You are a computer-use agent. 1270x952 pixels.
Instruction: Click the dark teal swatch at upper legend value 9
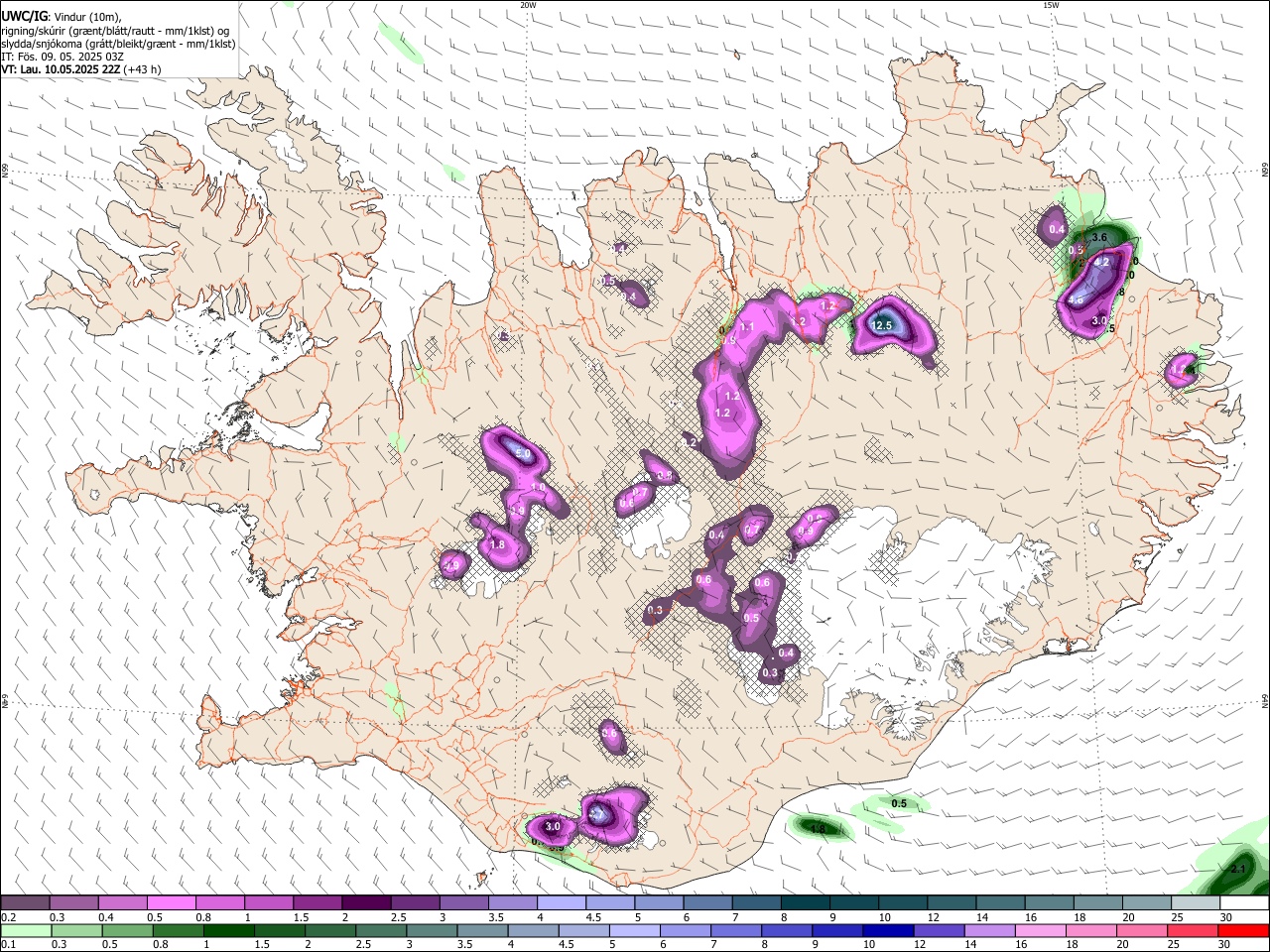[x=853, y=903]
